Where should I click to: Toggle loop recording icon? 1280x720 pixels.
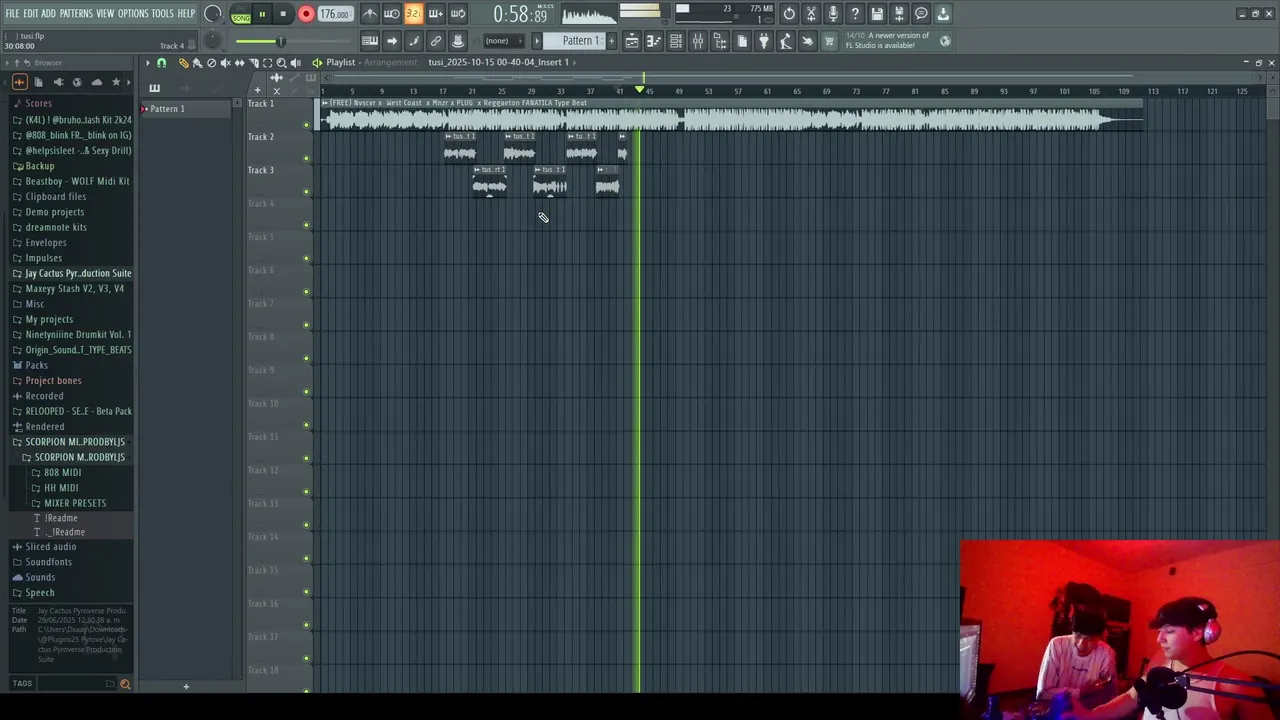click(x=458, y=14)
